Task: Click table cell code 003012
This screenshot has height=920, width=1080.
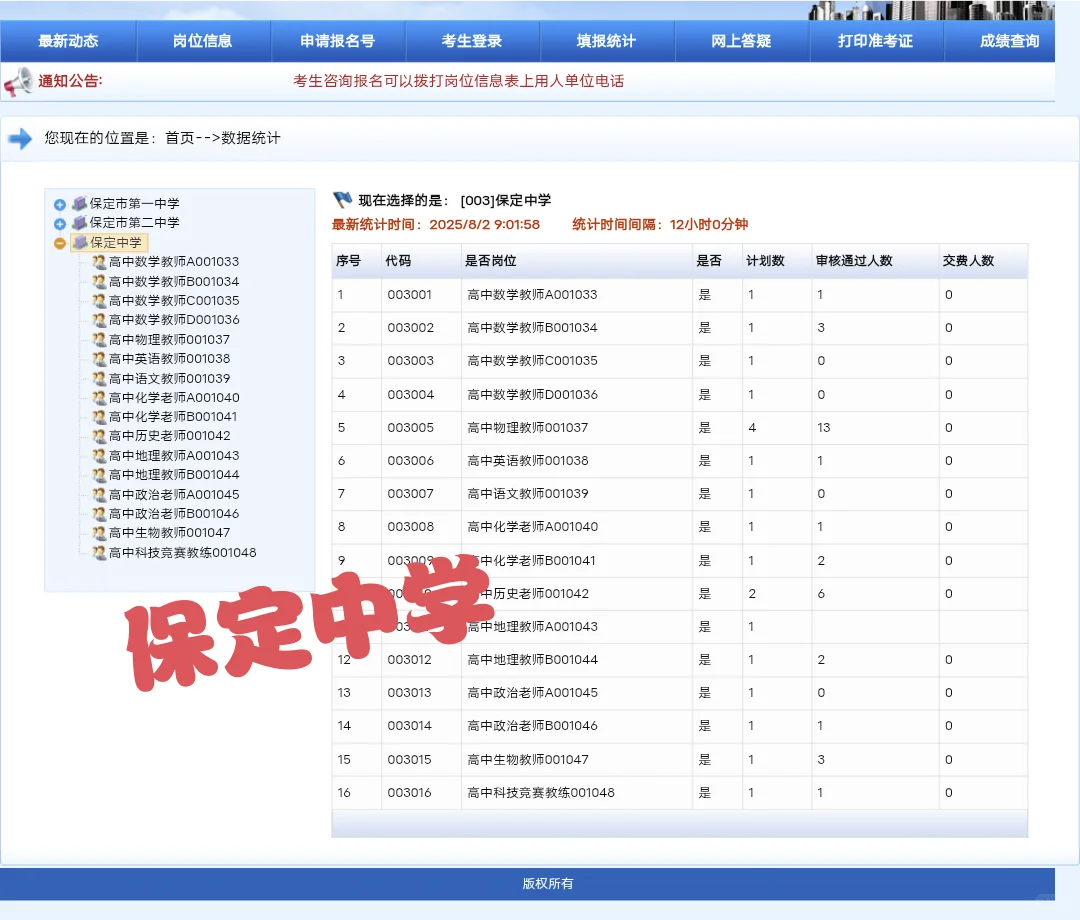Action: [x=410, y=660]
